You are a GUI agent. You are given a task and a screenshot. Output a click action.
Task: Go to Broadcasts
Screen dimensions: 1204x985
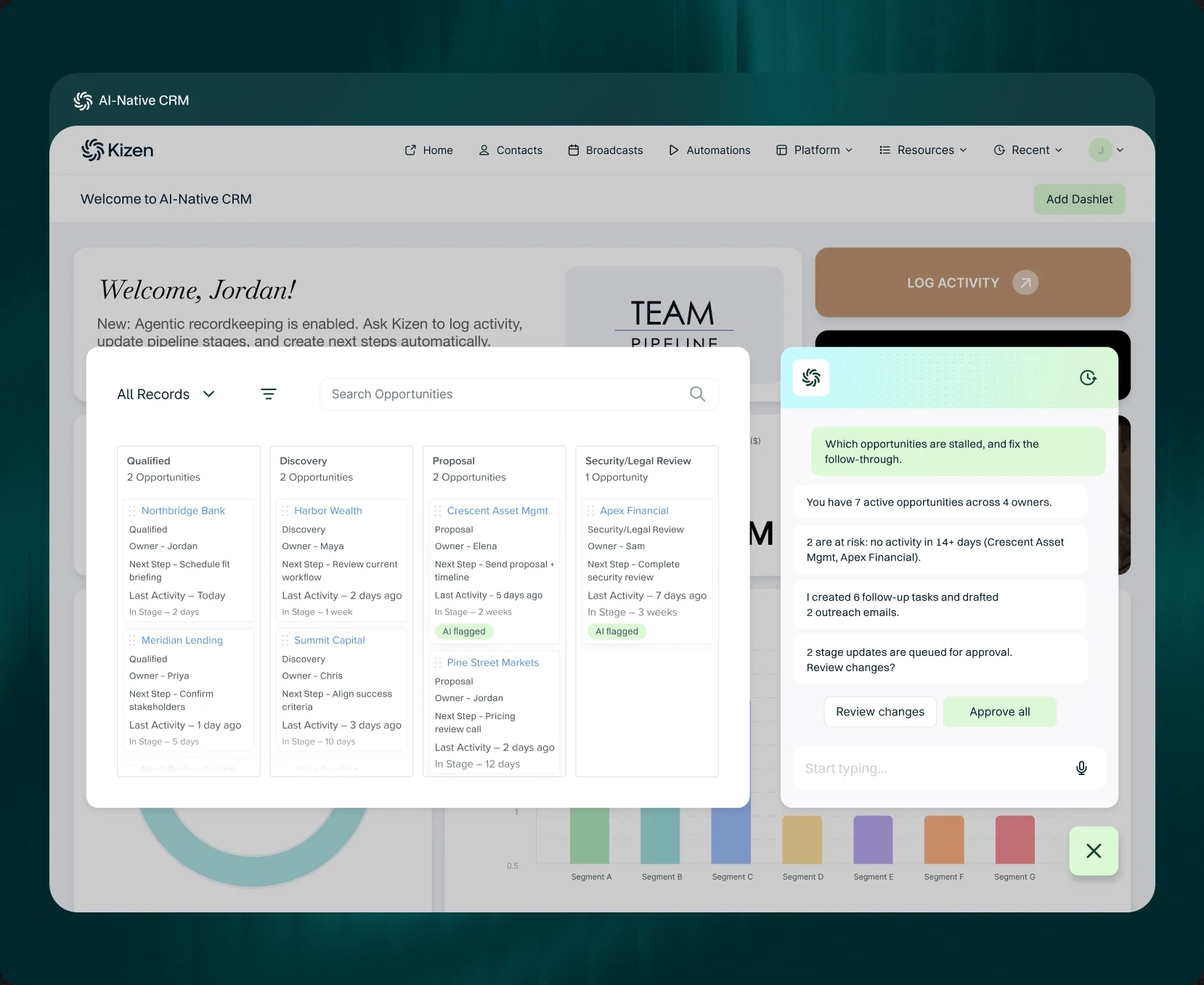point(606,150)
